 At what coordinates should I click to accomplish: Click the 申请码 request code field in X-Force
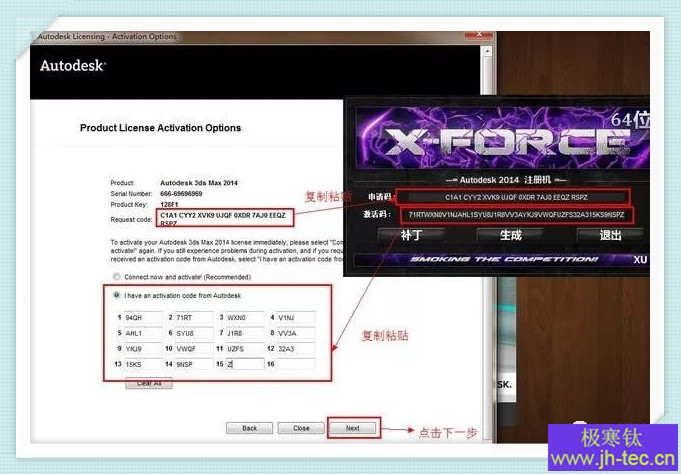(x=512, y=197)
